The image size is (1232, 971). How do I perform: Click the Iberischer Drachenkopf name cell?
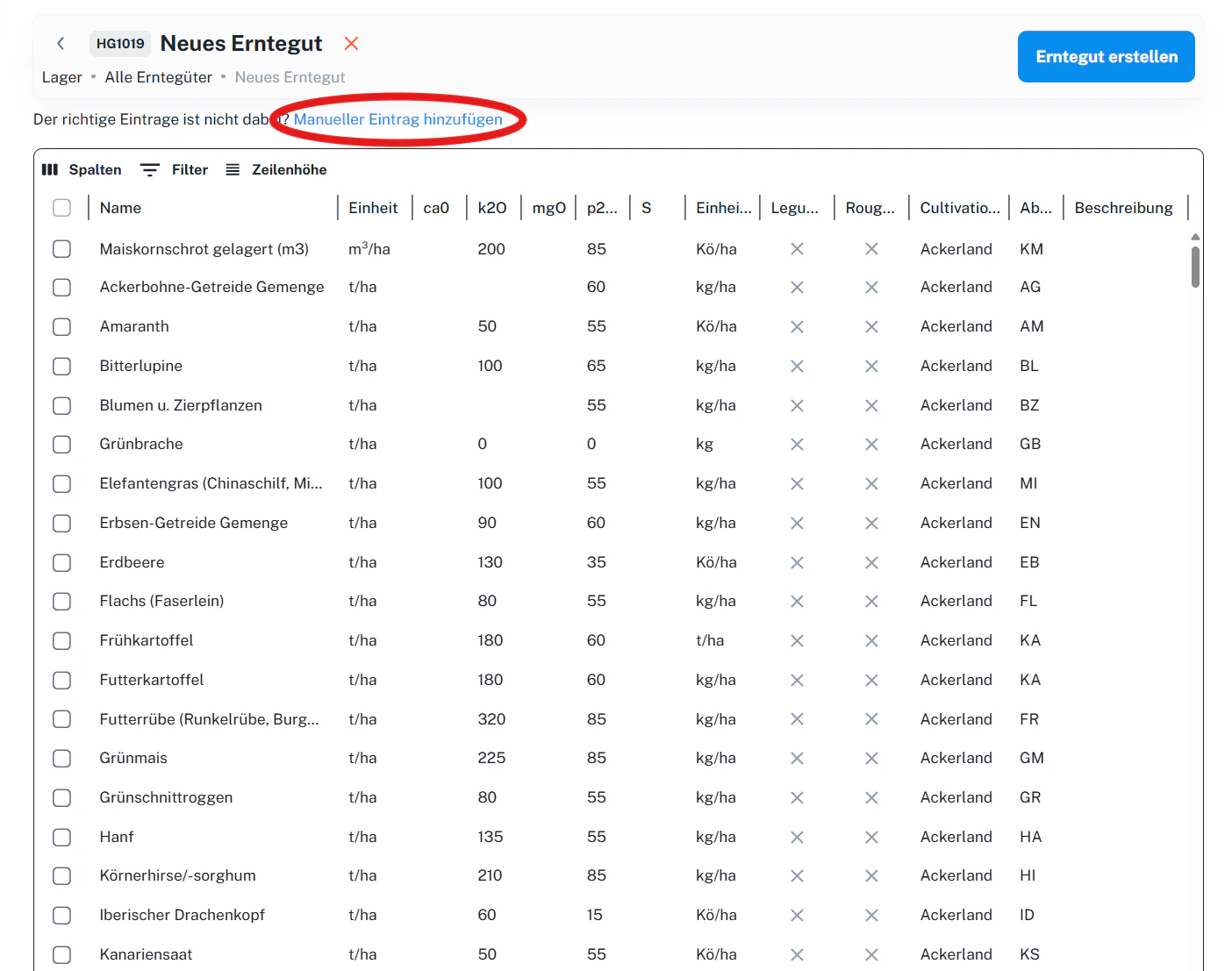point(182,915)
